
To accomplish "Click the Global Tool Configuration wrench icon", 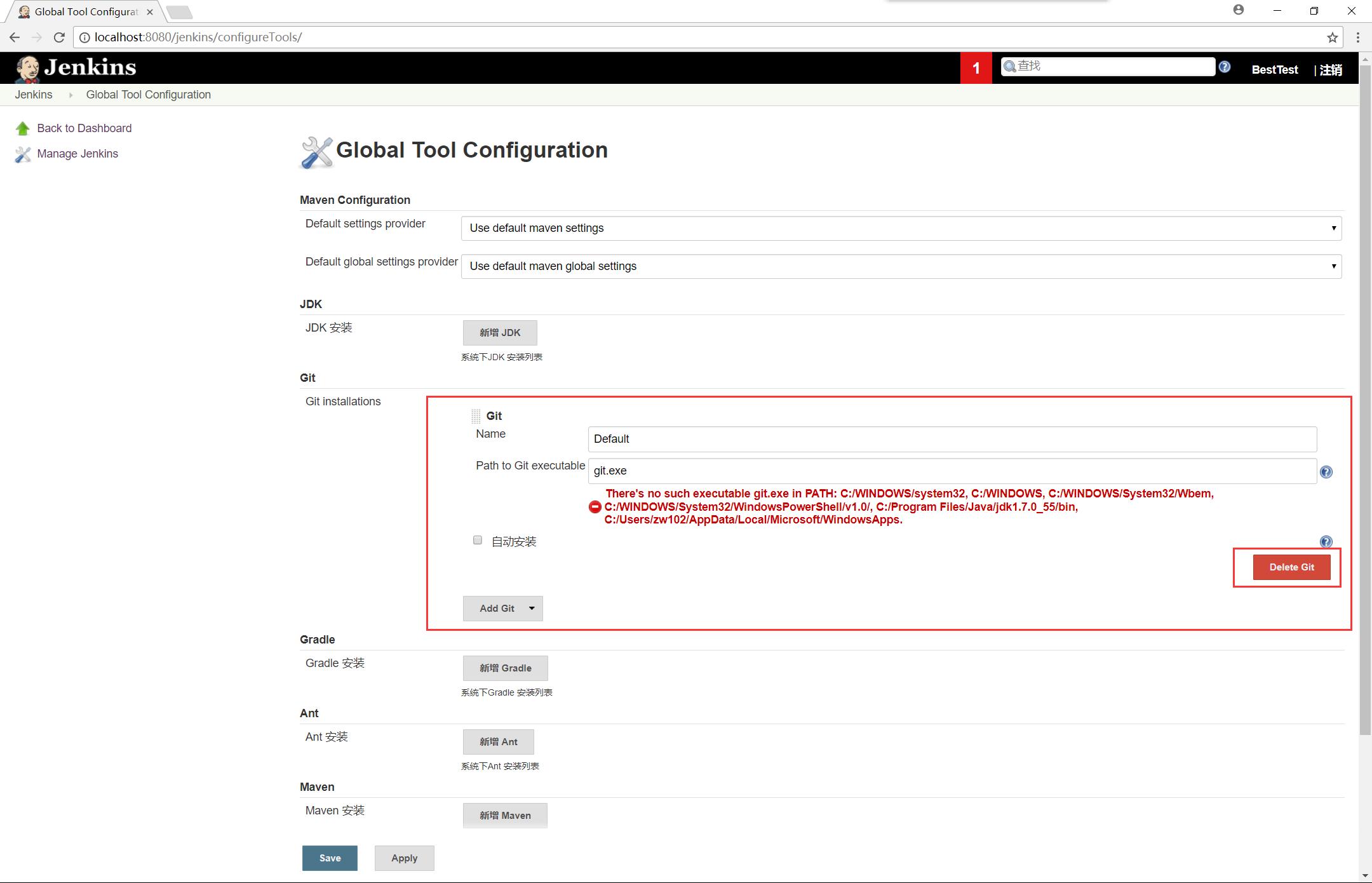I will 316,152.
